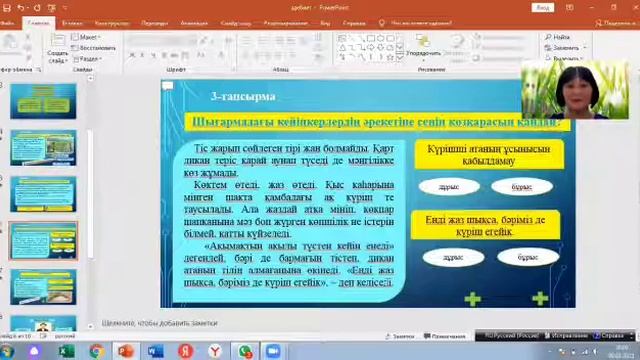Click the comment icon on slide corner
This screenshot has width=640, height=360.
point(168,86)
